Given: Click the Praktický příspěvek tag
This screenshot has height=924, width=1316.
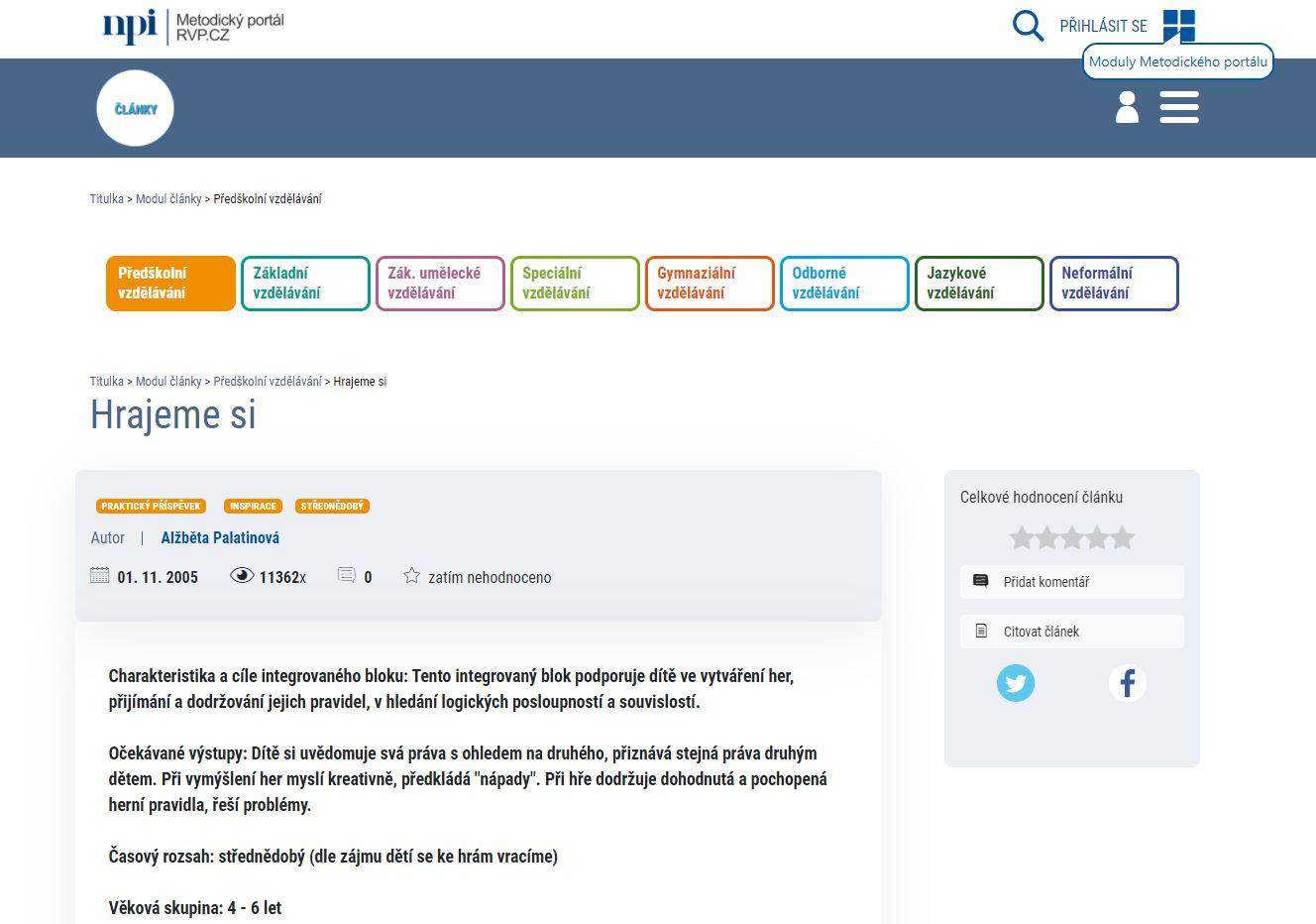Looking at the screenshot, I should coord(152,507).
